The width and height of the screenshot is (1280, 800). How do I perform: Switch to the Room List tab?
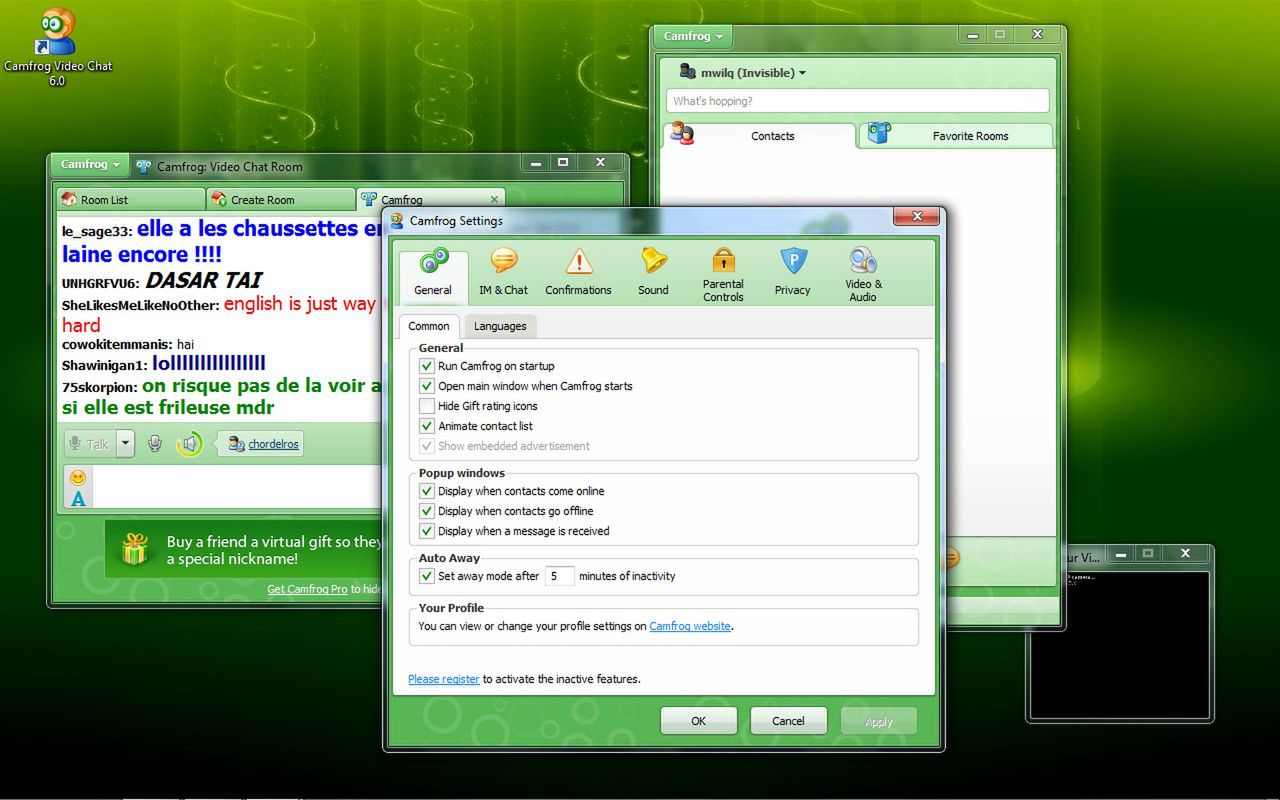click(x=131, y=199)
